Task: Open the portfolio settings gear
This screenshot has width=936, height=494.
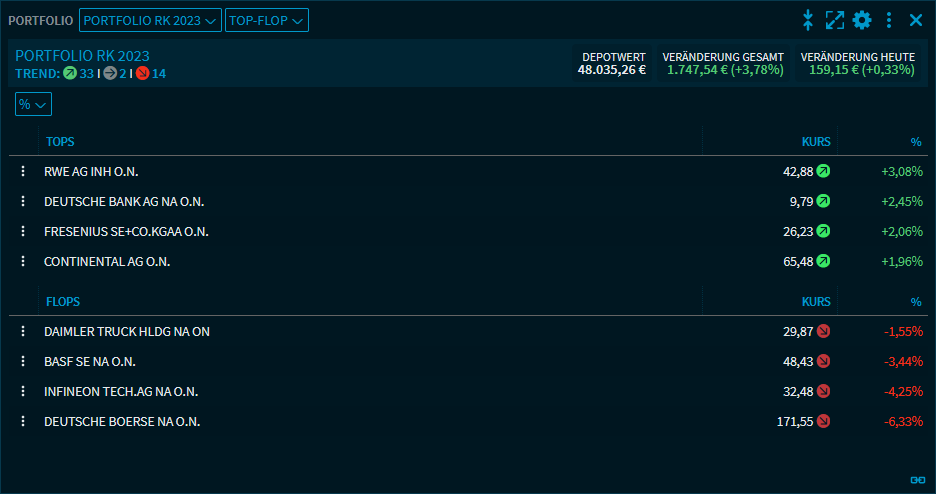Action: [862, 20]
